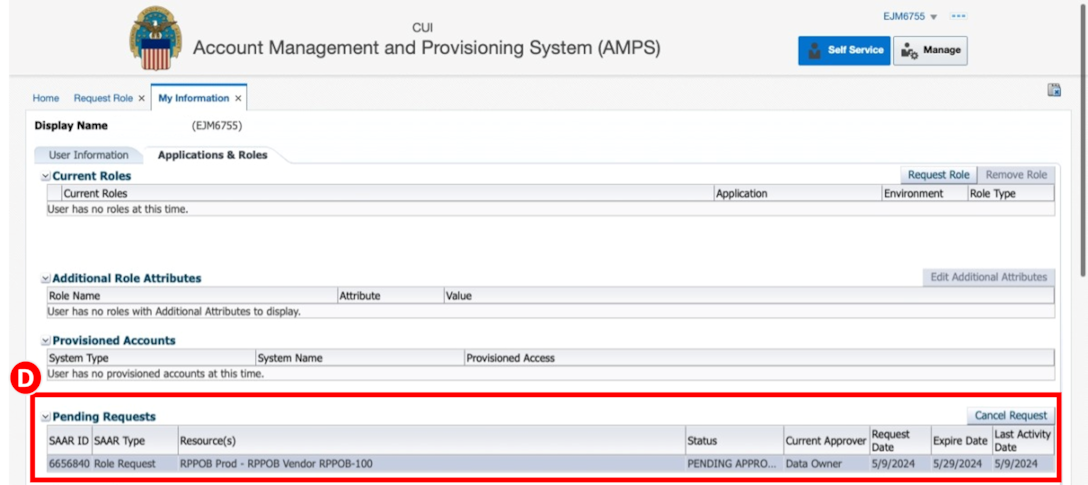1088x485 pixels.
Task: Collapse the Current Roles section
Action: [46, 177]
